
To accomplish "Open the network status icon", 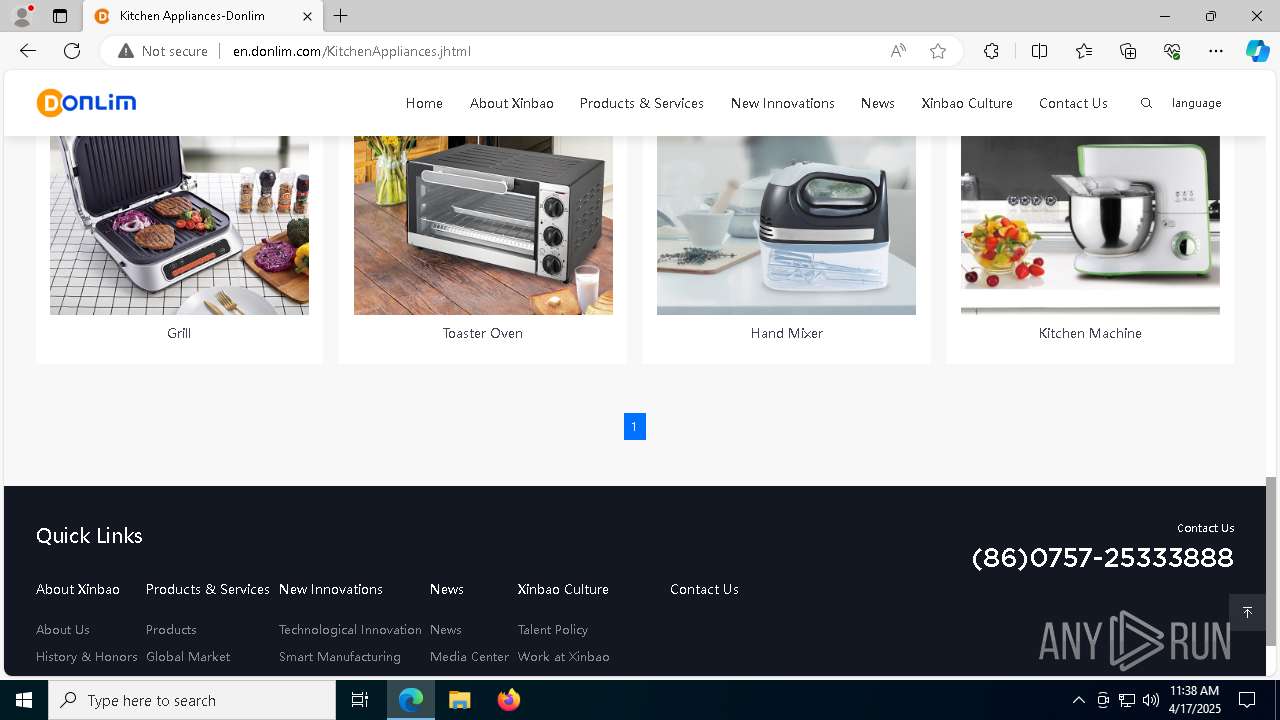I will pyautogui.click(x=1127, y=700).
